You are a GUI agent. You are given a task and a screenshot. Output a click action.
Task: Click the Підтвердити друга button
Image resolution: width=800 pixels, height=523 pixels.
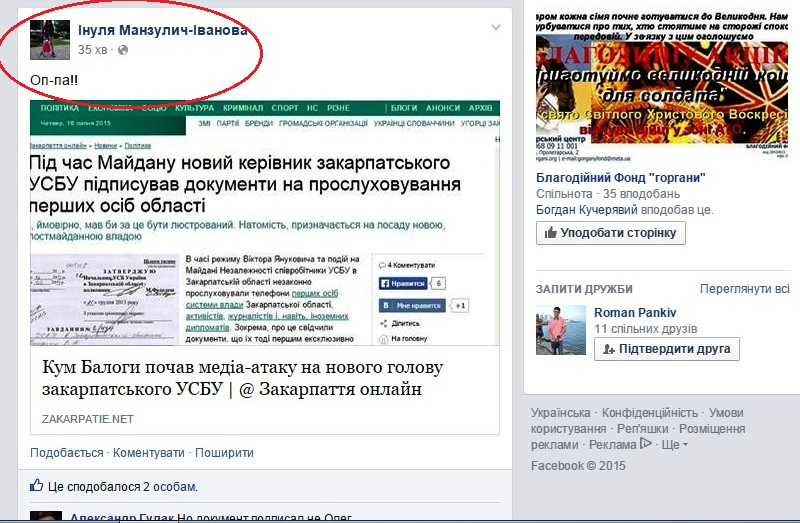[666, 349]
